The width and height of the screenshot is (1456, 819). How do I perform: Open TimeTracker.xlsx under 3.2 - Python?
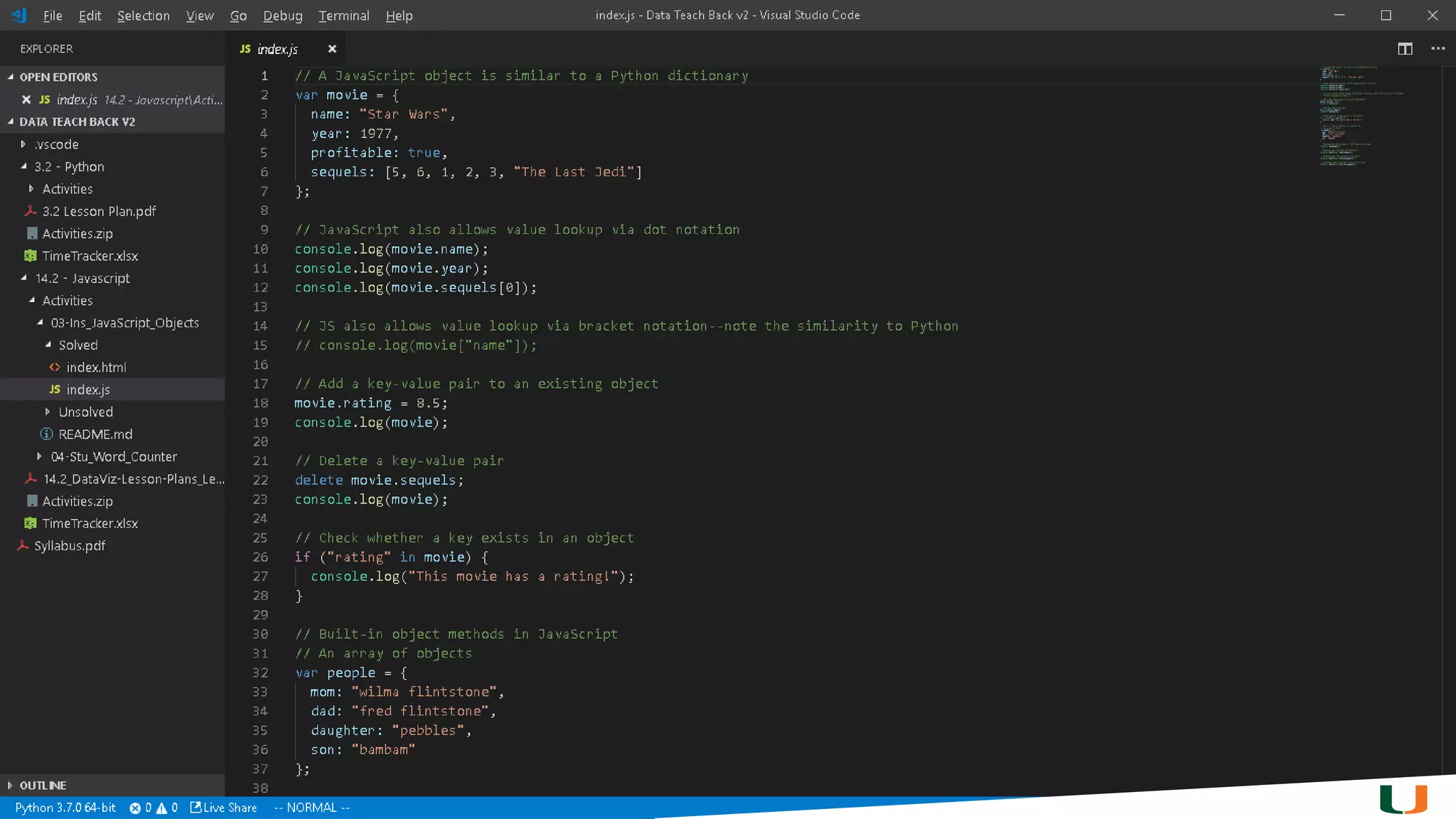[90, 256]
